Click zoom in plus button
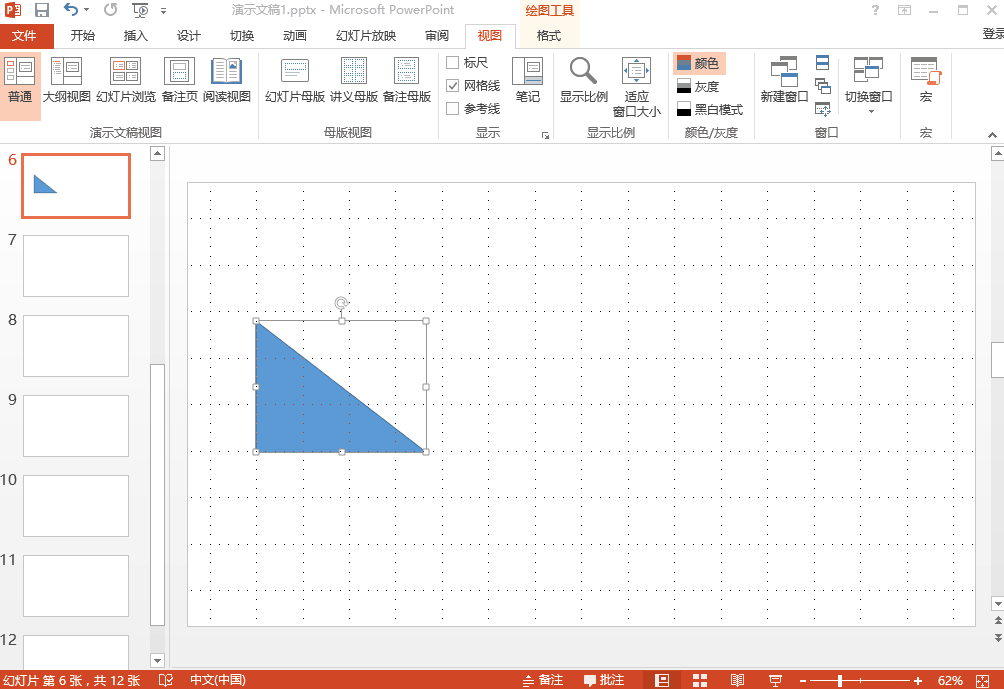Screen dimensions: 1004x689 (918, 681)
